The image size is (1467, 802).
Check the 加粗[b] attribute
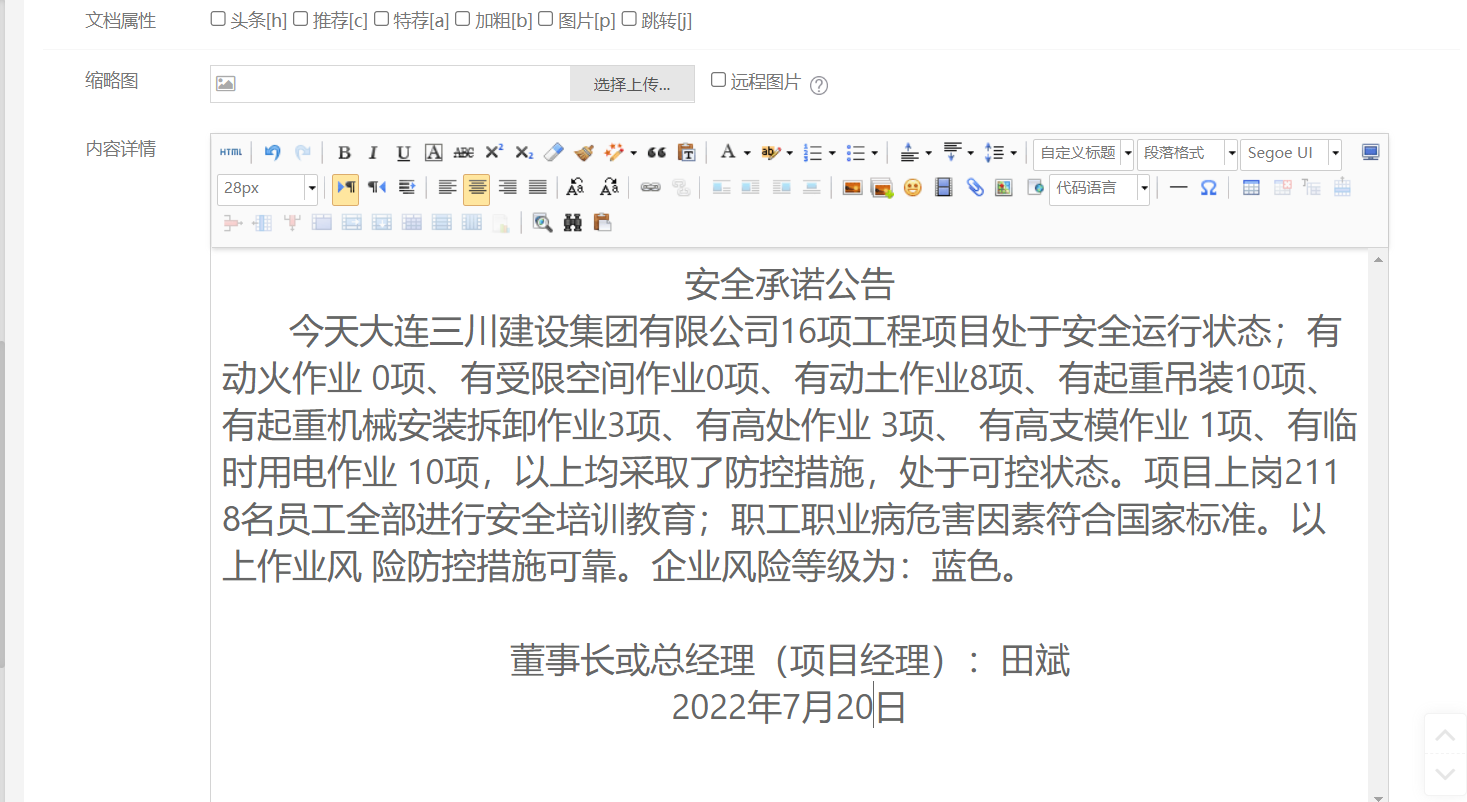[463, 19]
